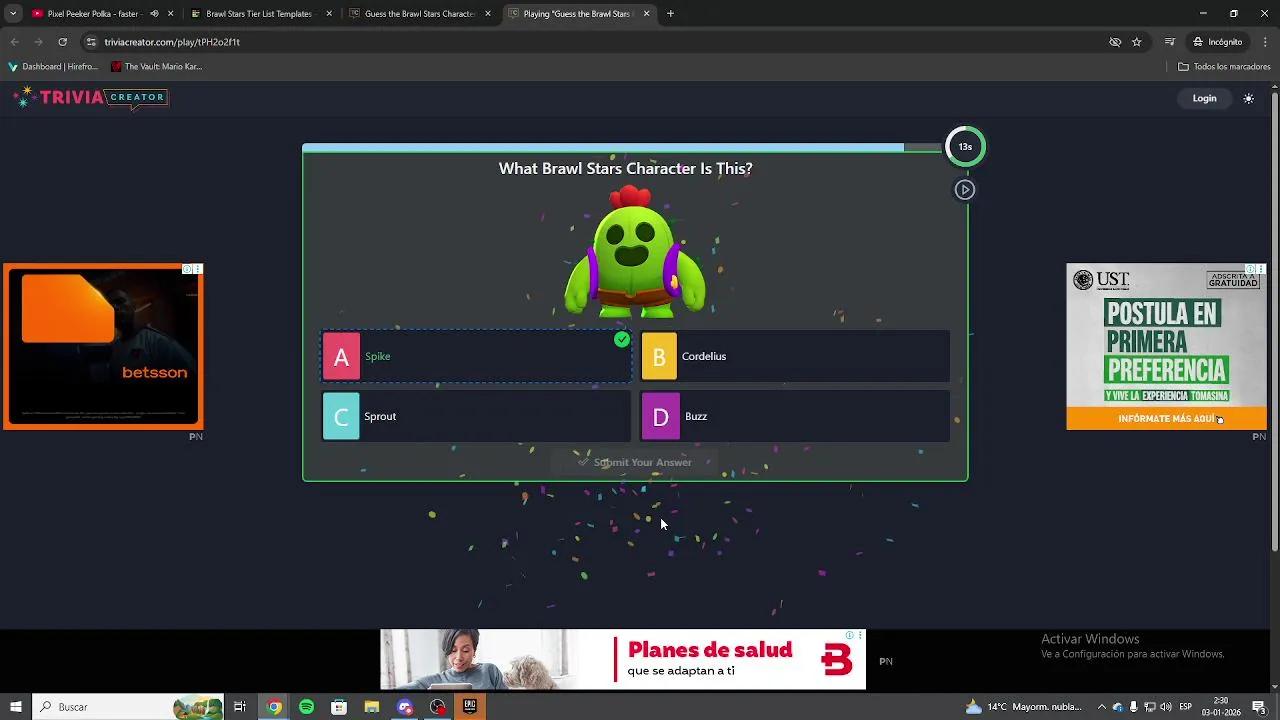Image resolution: width=1280 pixels, height=720 pixels.
Task: Click the betsson advertisement
Action: (x=103, y=347)
